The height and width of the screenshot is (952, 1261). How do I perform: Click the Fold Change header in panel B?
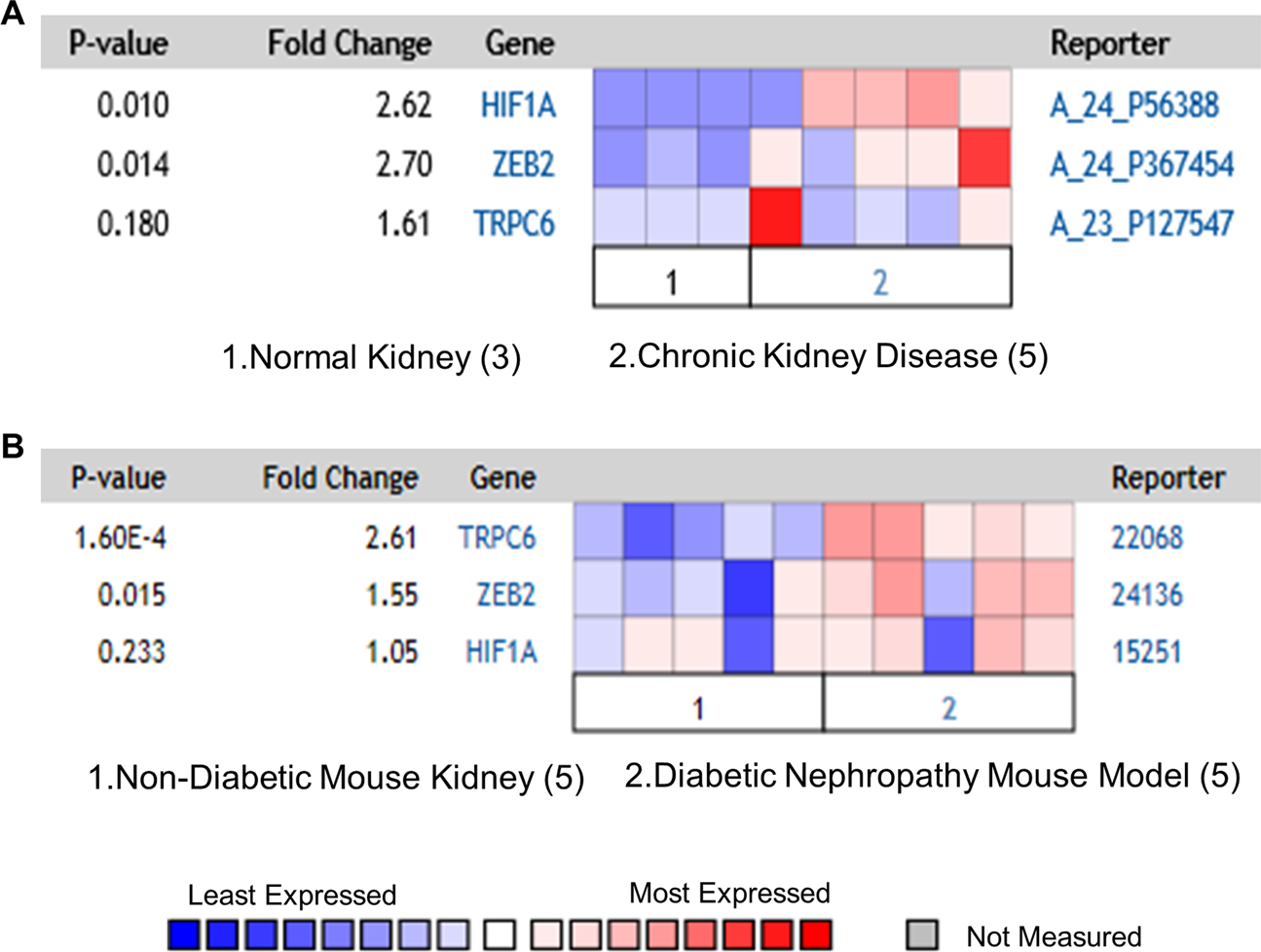click(340, 478)
